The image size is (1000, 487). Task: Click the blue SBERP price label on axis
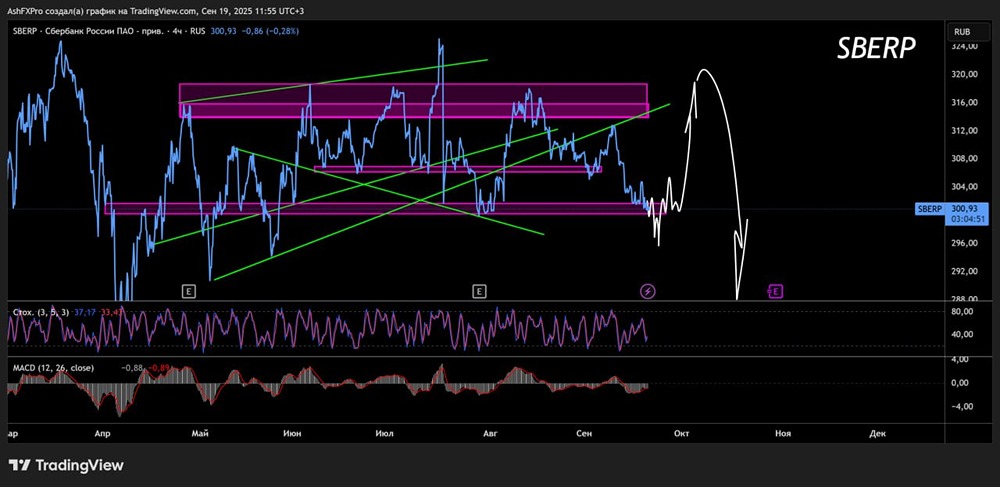coord(929,208)
